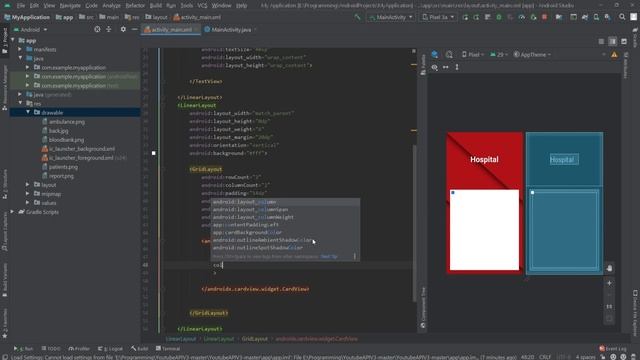Click the warnings triangle icon in preview

coord(614,55)
